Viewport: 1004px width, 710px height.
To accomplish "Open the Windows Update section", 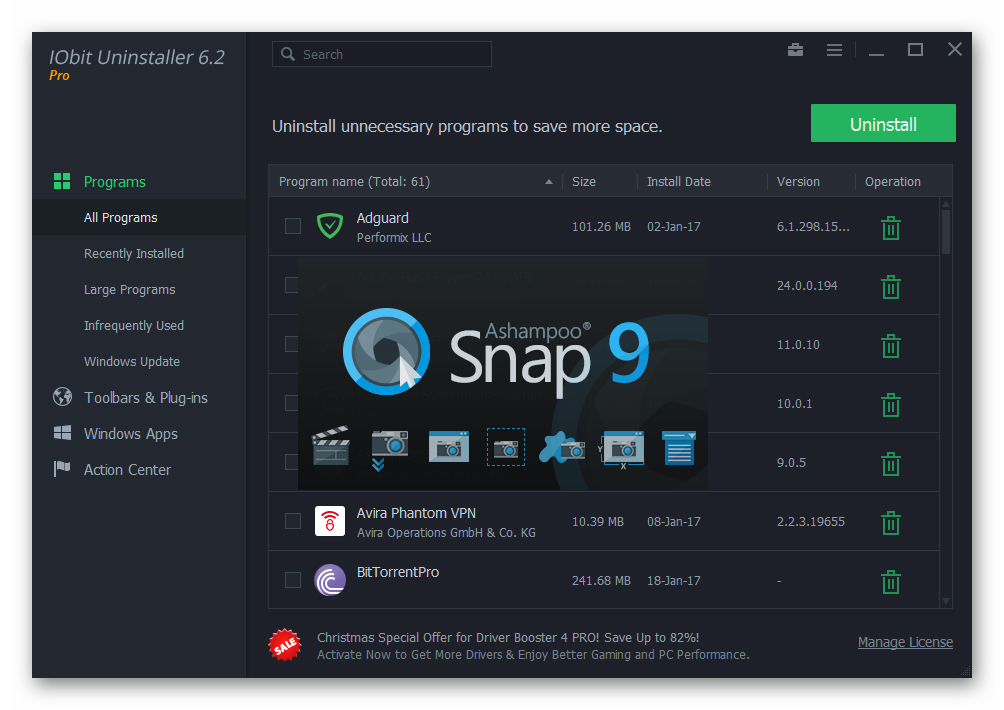I will (x=132, y=361).
